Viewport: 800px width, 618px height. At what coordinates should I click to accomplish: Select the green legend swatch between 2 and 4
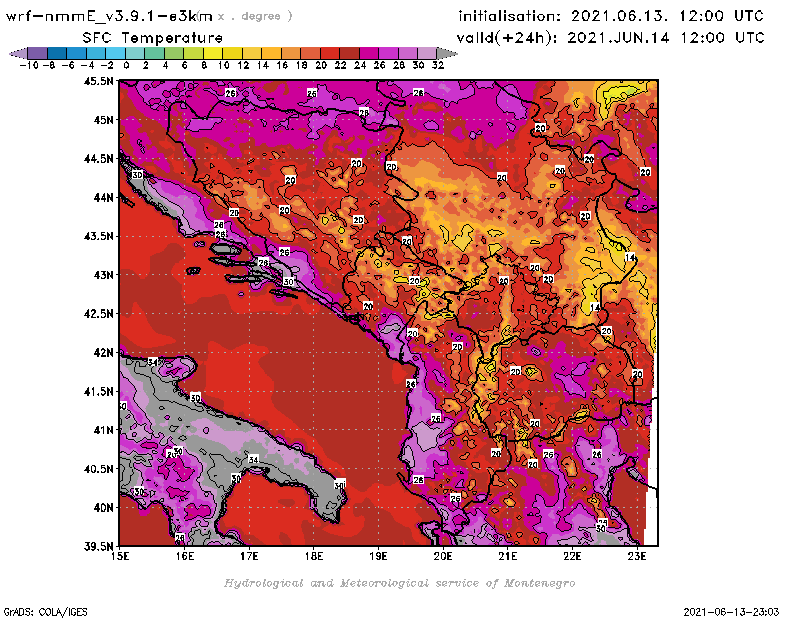155,53
